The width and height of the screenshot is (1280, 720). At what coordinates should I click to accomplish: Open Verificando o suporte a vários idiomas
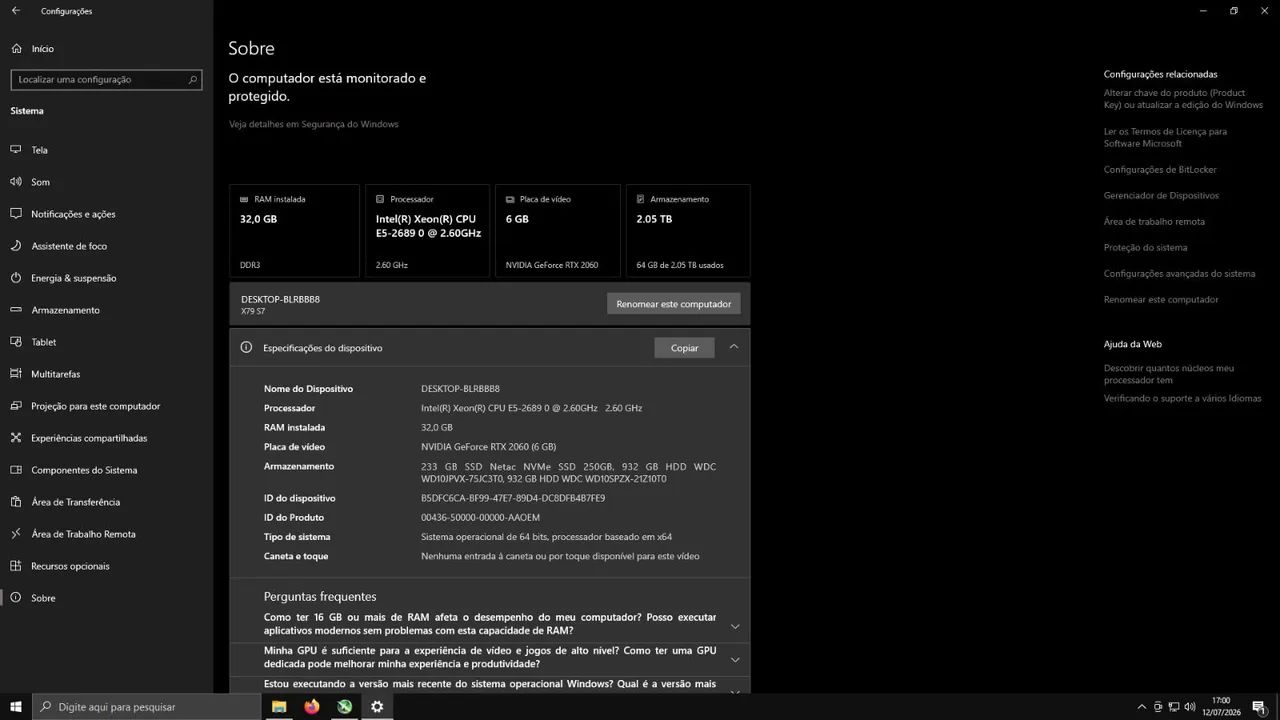click(x=1182, y=398)
